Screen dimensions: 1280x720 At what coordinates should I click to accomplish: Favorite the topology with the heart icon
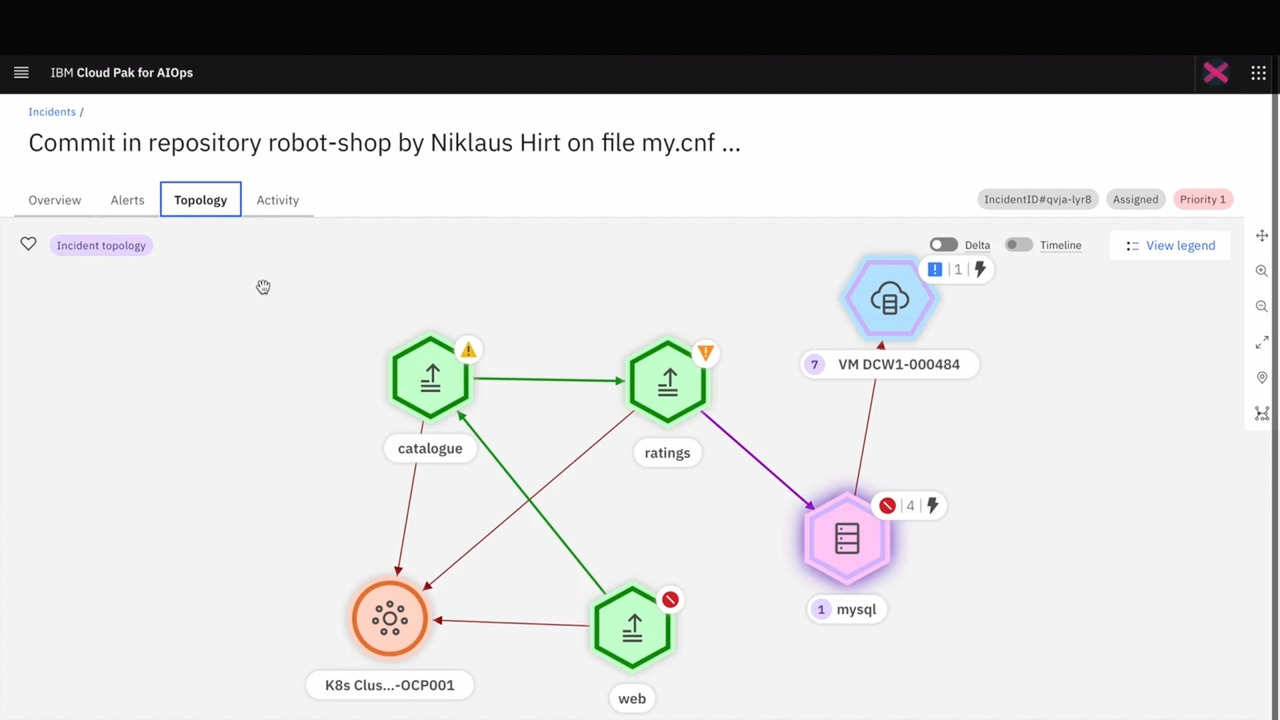[x=28, y=244]
